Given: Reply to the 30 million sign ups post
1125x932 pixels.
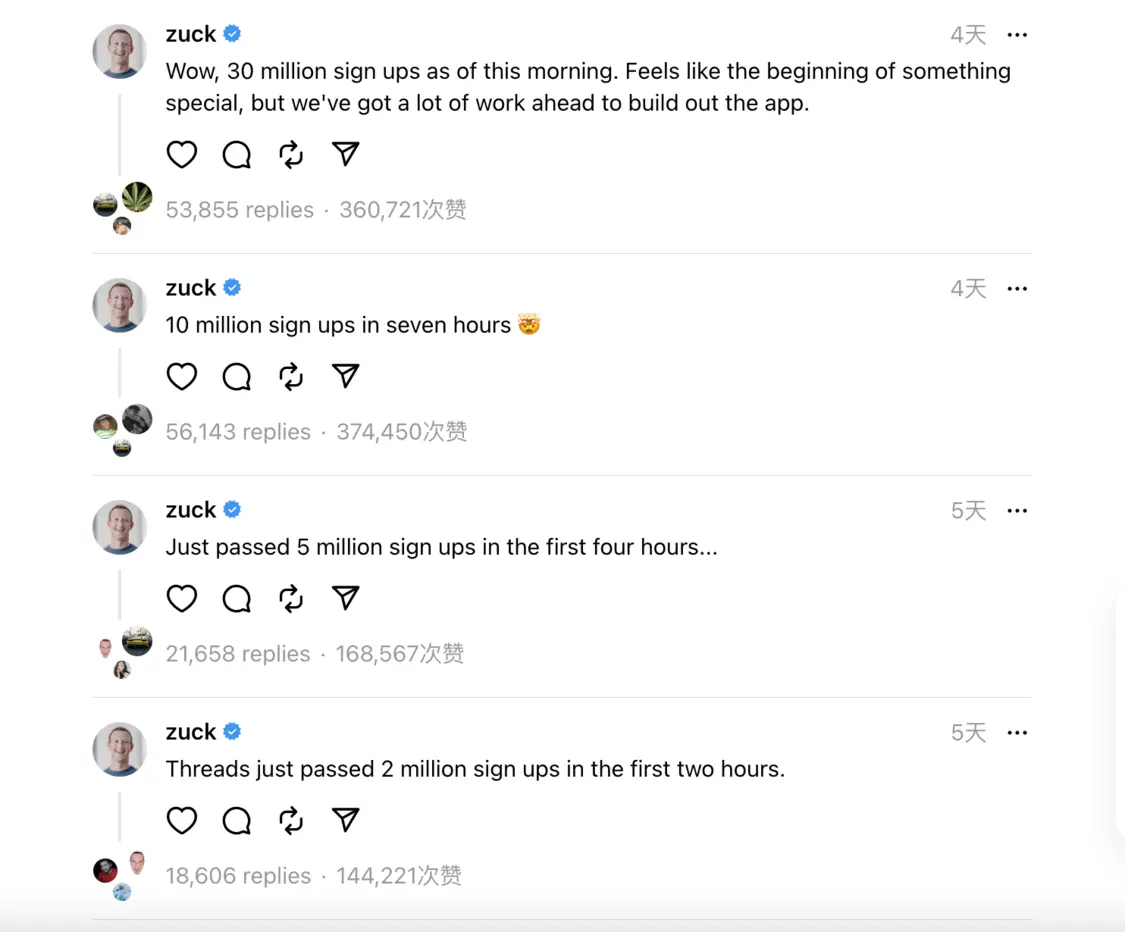Looking at the screenshot, I should point(236,154).
